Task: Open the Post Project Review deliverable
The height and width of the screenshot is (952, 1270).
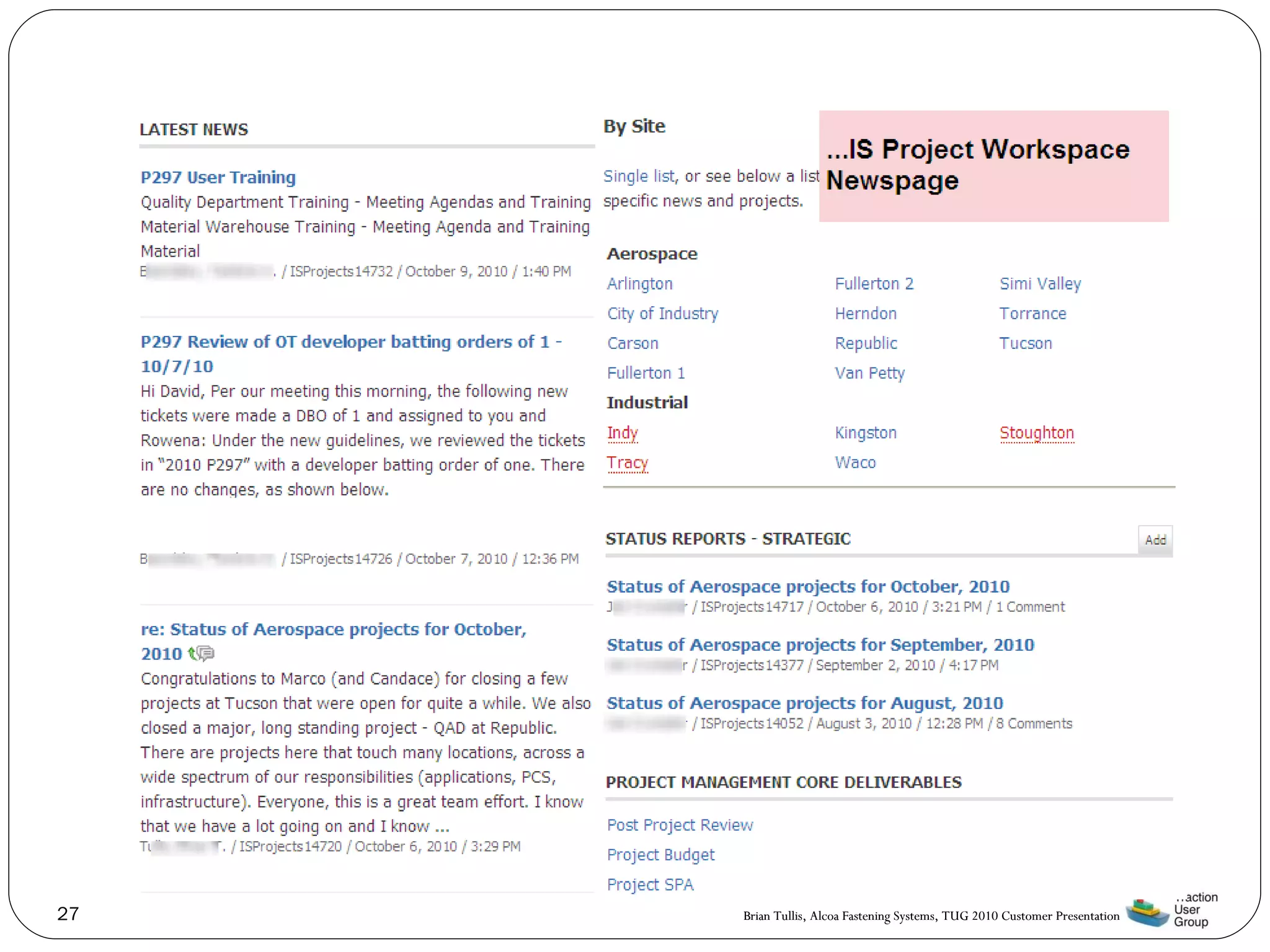Action: coord(680,825)
